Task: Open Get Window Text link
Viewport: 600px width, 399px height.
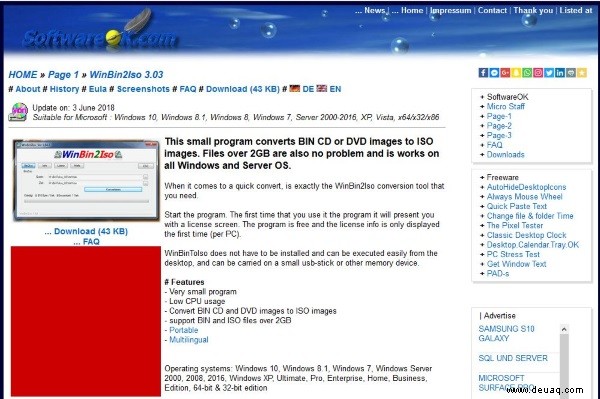Action: click(x=516, y=264)
